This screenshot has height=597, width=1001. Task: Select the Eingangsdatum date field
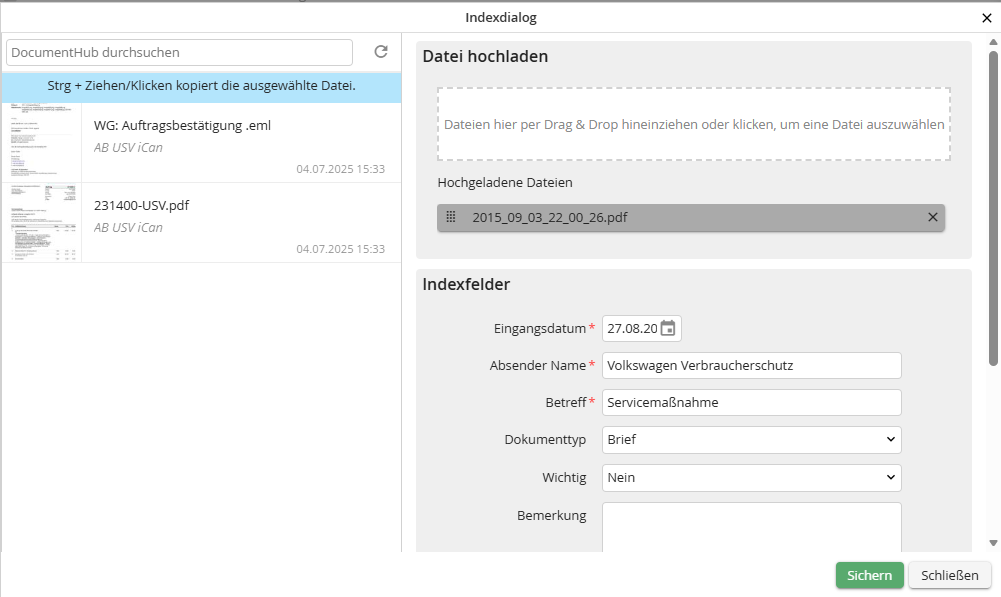(x=630, y=328)
